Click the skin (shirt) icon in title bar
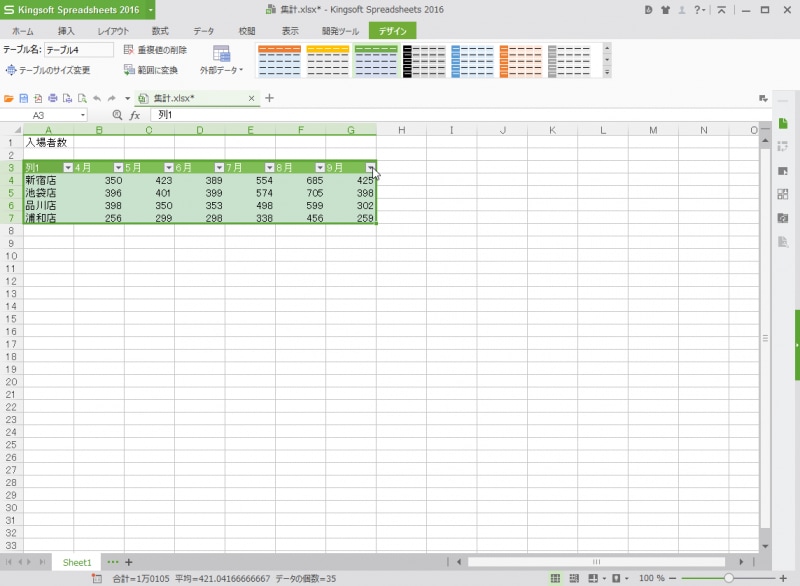This screenshot has height=586, width=800. pos(664,10)
